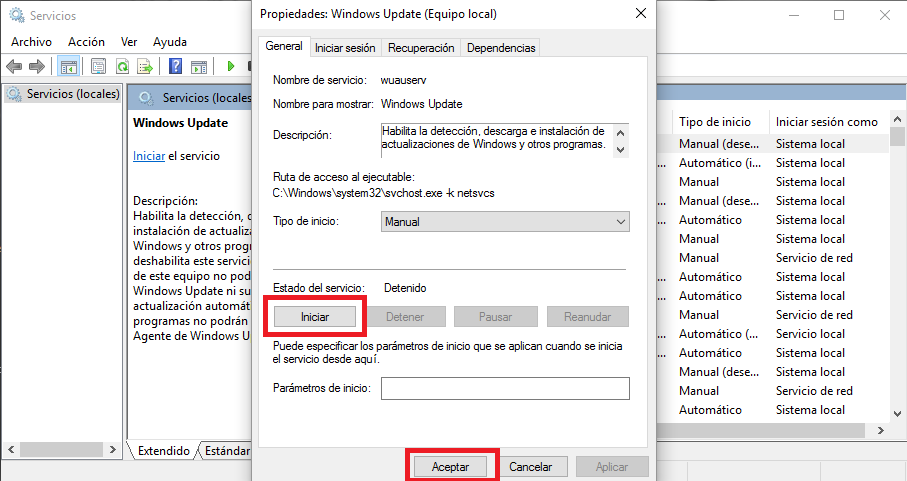Open the Tipo de inicio dropdown
Viewport: 907px width, 481px height.
point(505,221)
